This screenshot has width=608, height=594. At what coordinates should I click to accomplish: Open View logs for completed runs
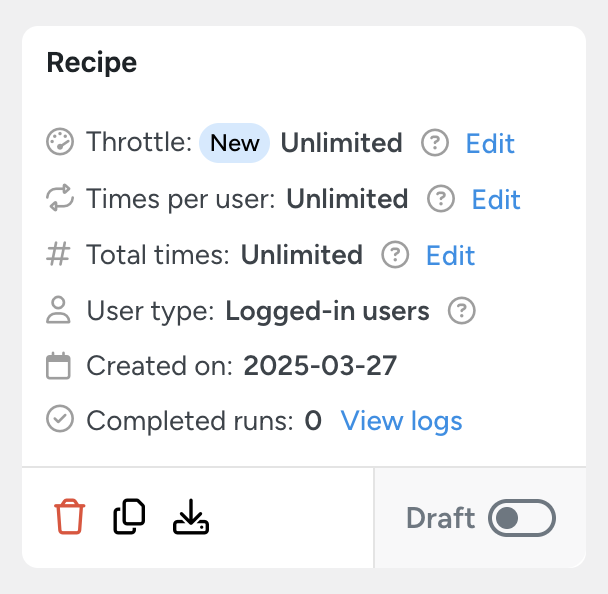[x=401, y=421]
